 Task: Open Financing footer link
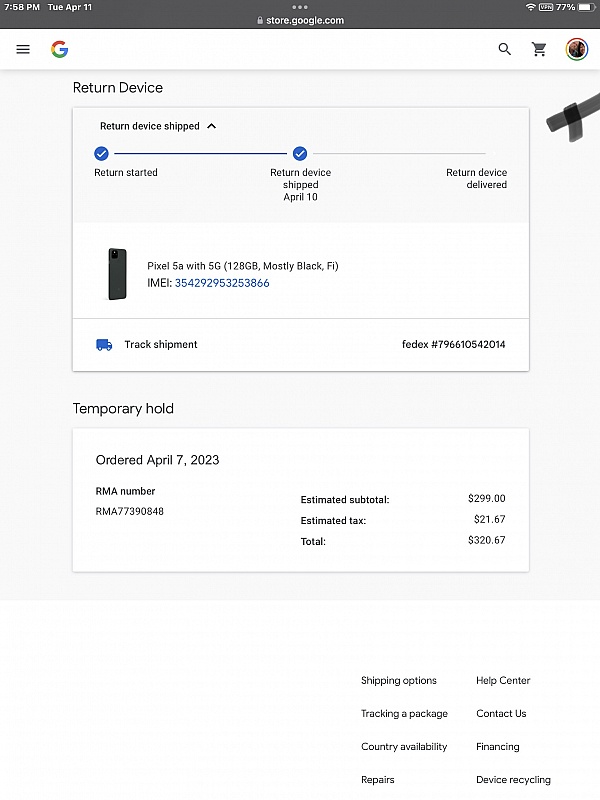pyautogui.click(x=497, y=747)
